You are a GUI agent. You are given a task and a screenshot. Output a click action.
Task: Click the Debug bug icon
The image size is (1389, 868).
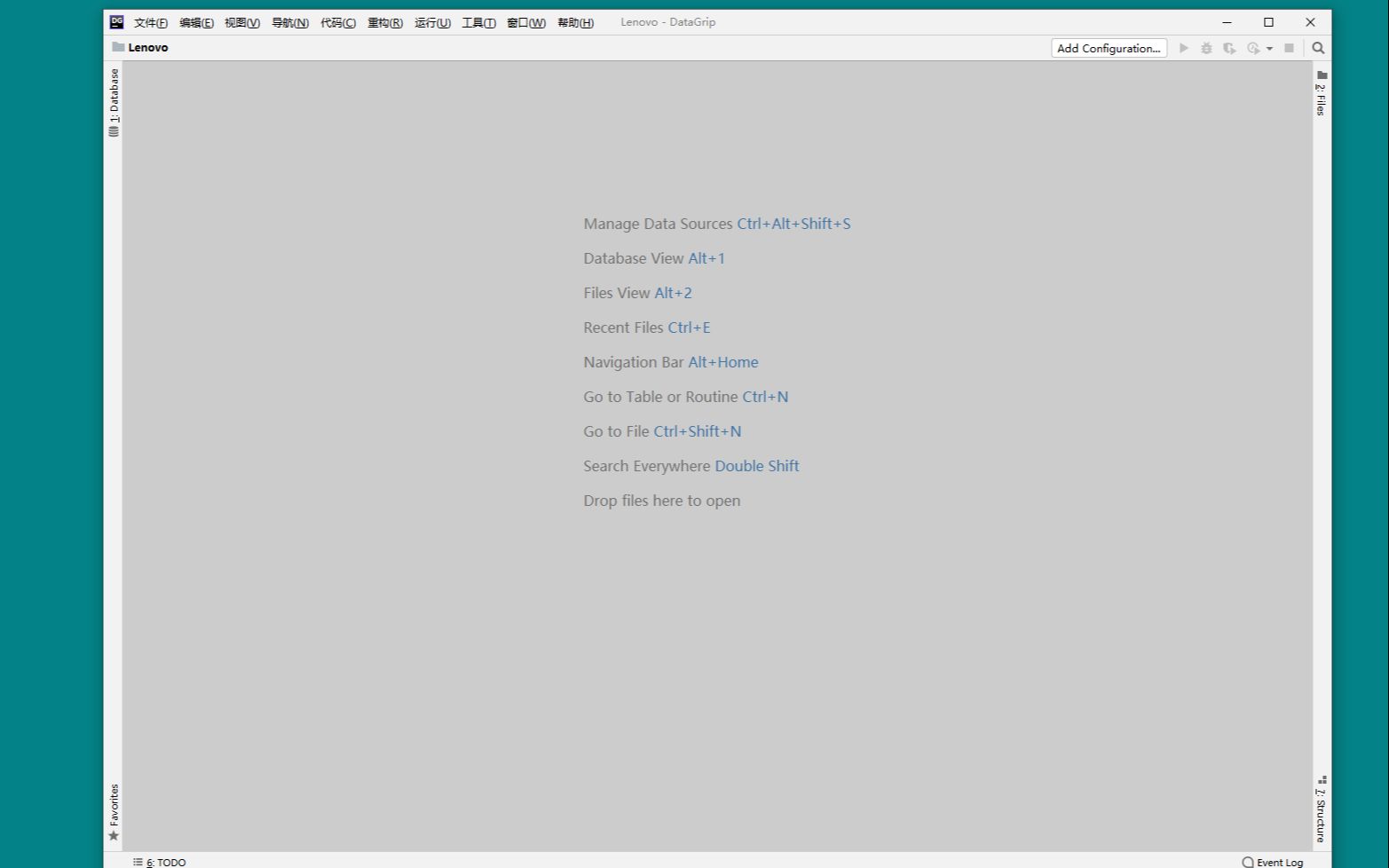pyautogui.click(x=1206, y=48)
